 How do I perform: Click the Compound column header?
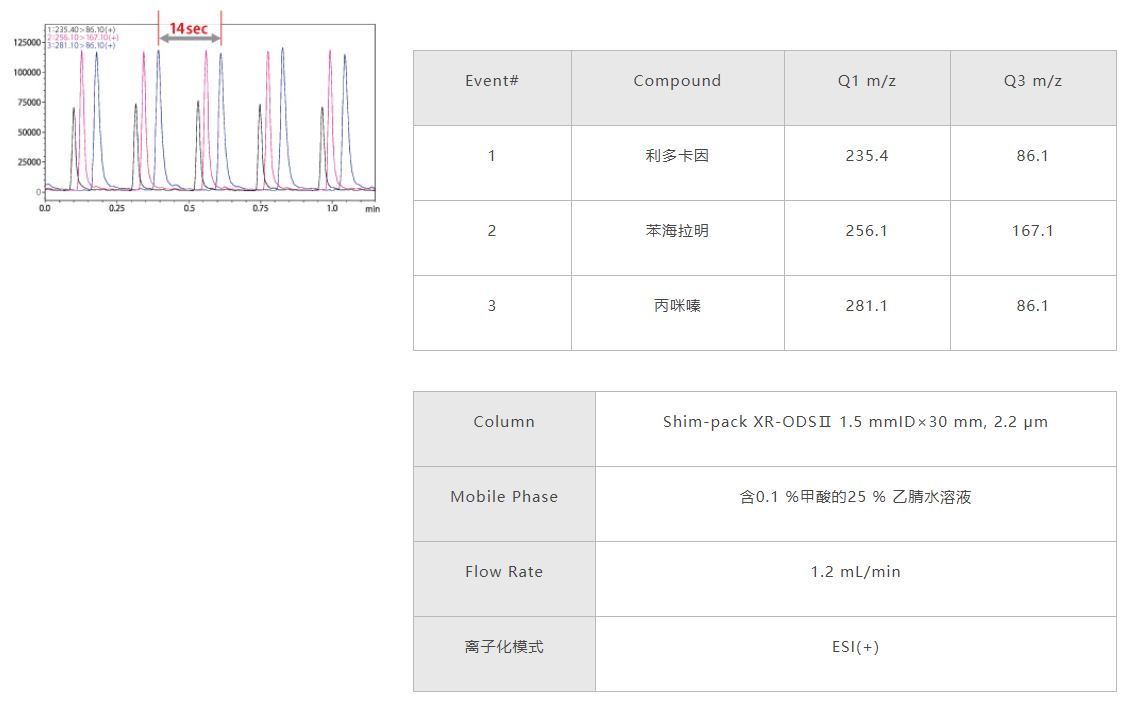click(677, 81)
